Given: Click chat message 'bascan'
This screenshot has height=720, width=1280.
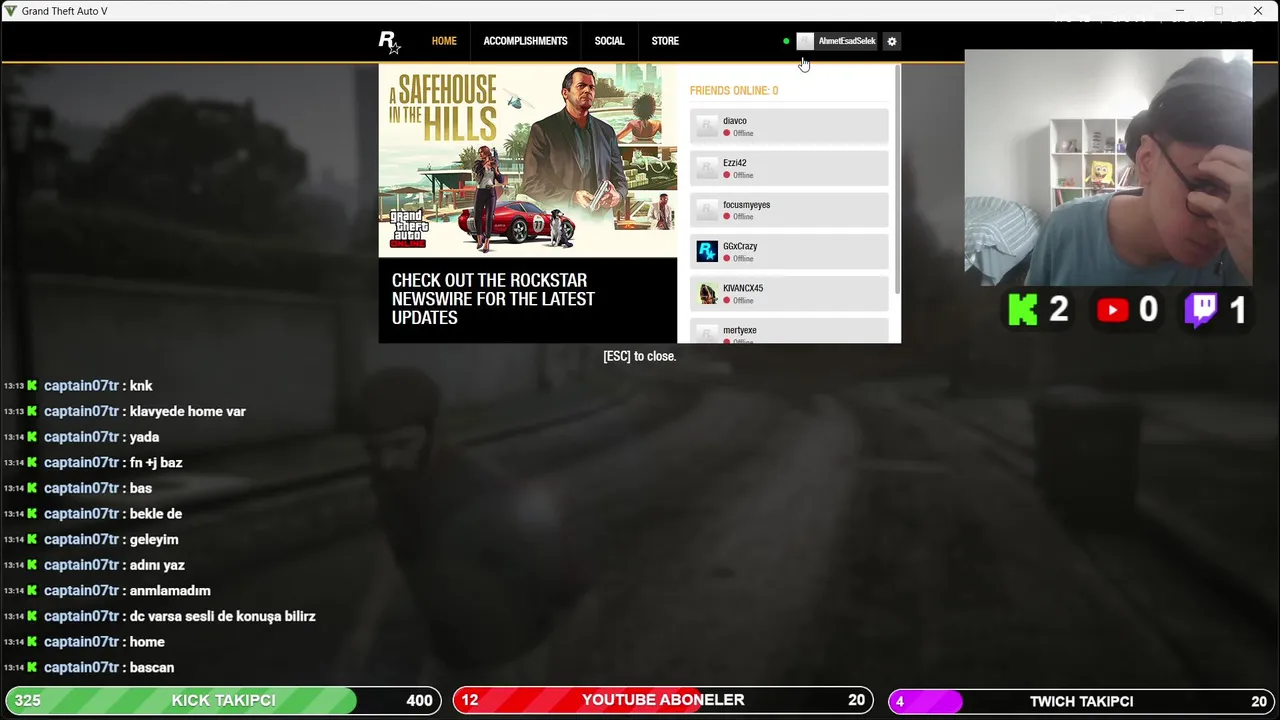Looking at the screenshot, I should [x=151, y=667].
